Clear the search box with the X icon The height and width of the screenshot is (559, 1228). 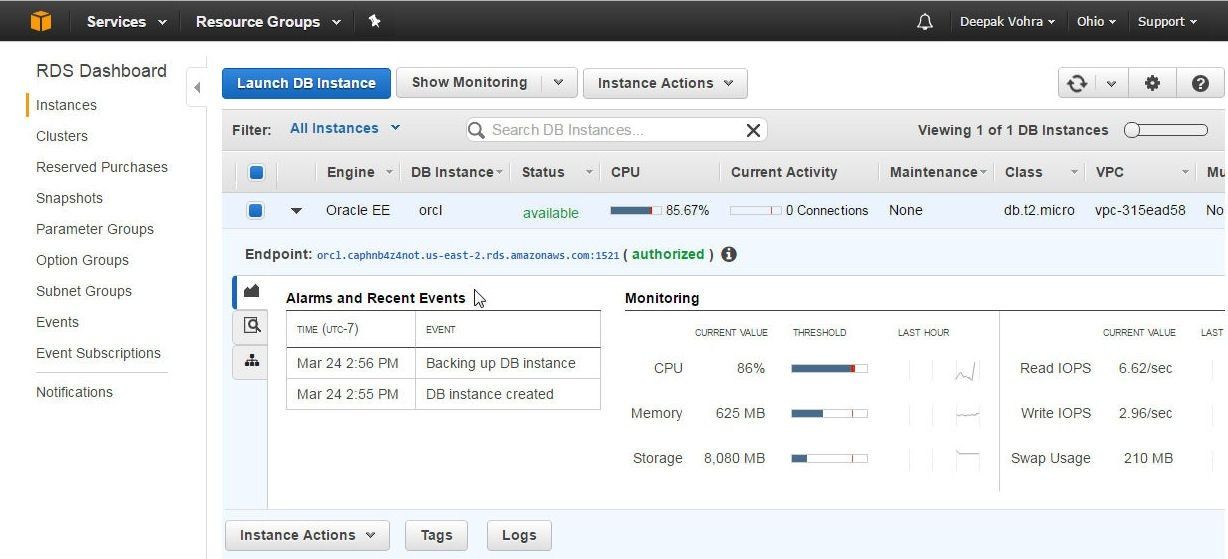click(754, 130)
